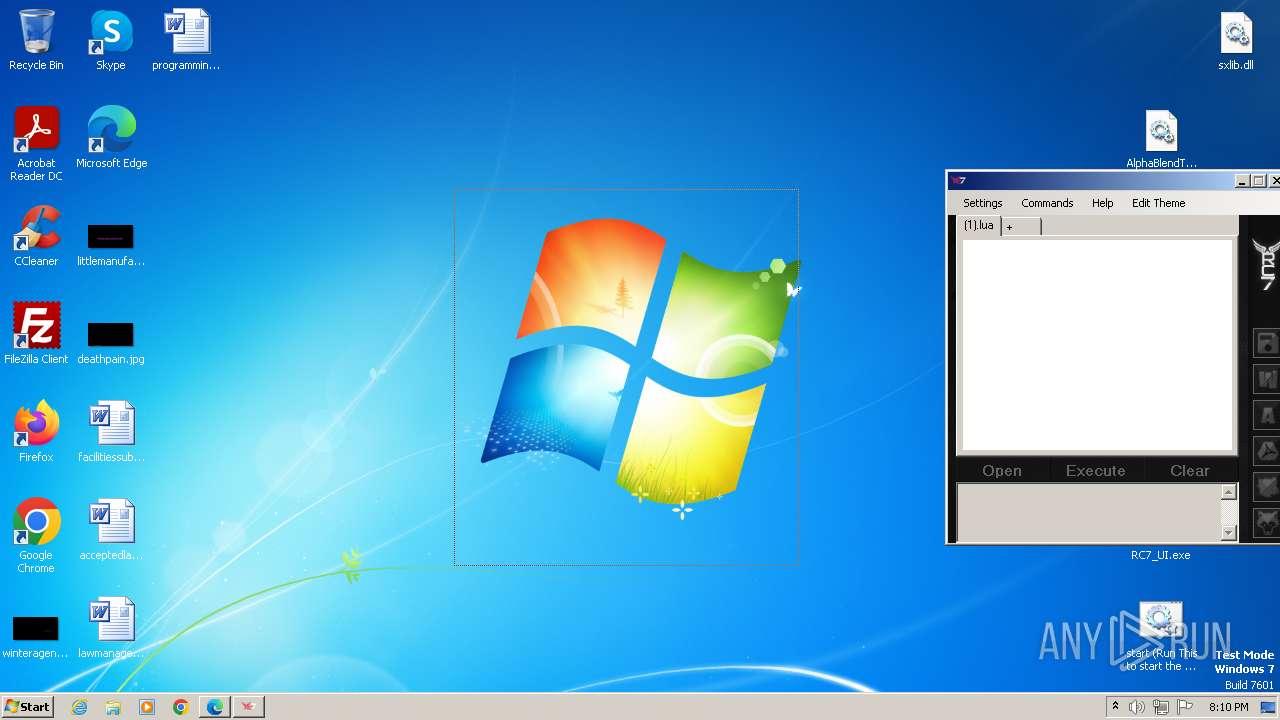Click inside the RC7 script editor area
The height and width of the screenshot is (720, 1280).
1097,345
